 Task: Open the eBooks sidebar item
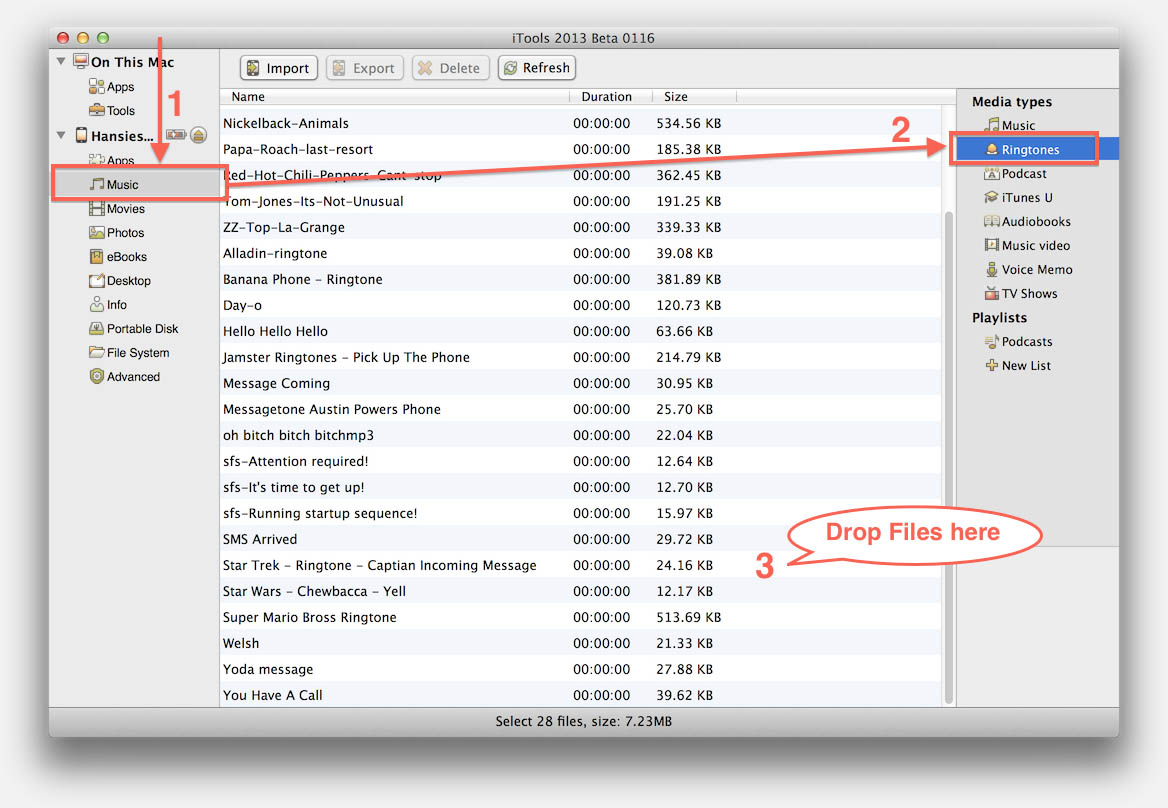coord(118,256)
